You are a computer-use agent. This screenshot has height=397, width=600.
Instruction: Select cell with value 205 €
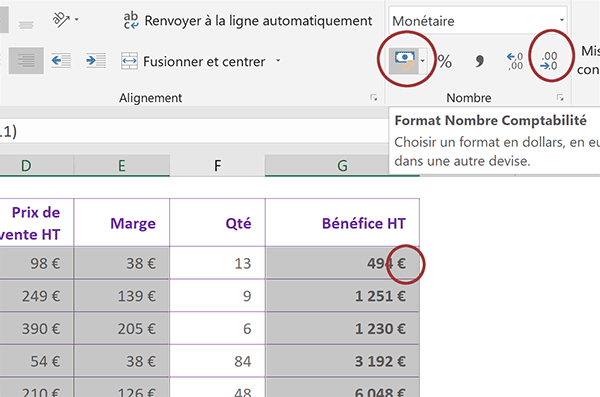coord(122,328)
